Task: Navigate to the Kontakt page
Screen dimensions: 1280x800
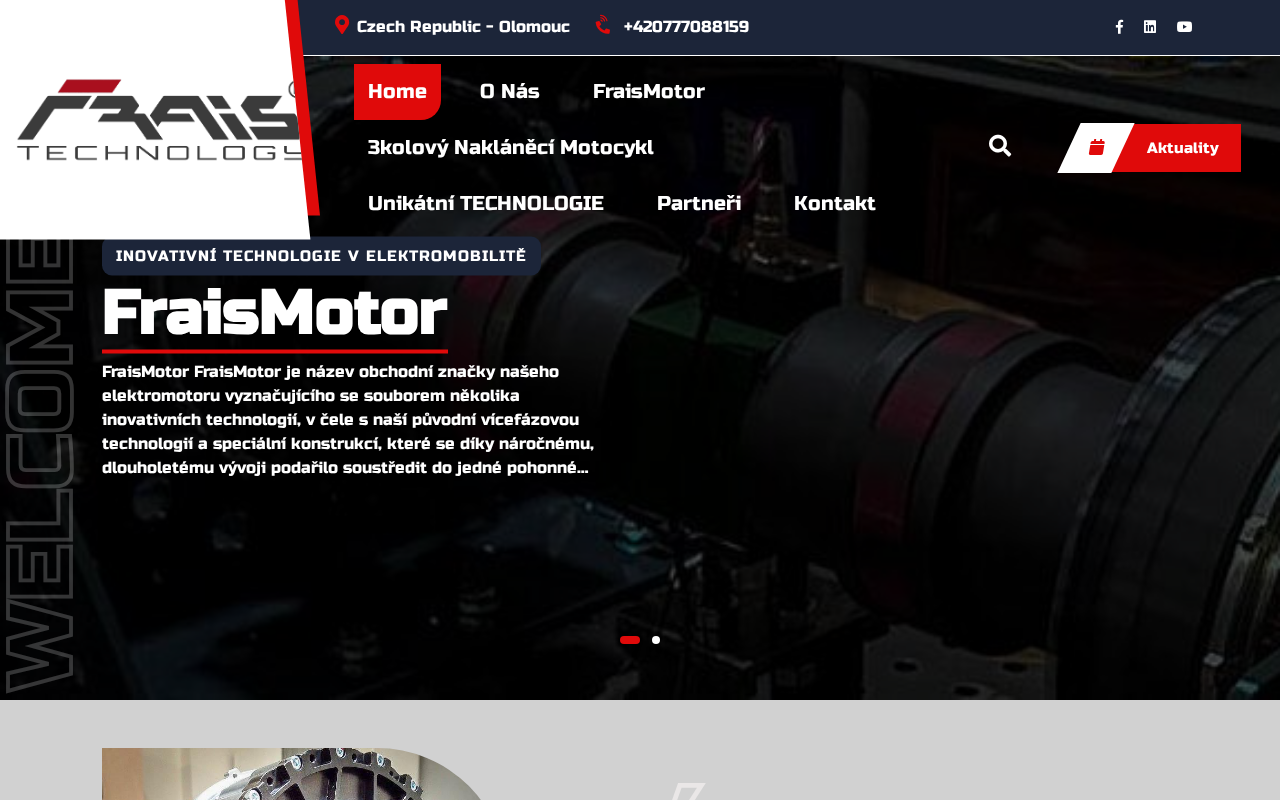Action: tap(835, 204)
